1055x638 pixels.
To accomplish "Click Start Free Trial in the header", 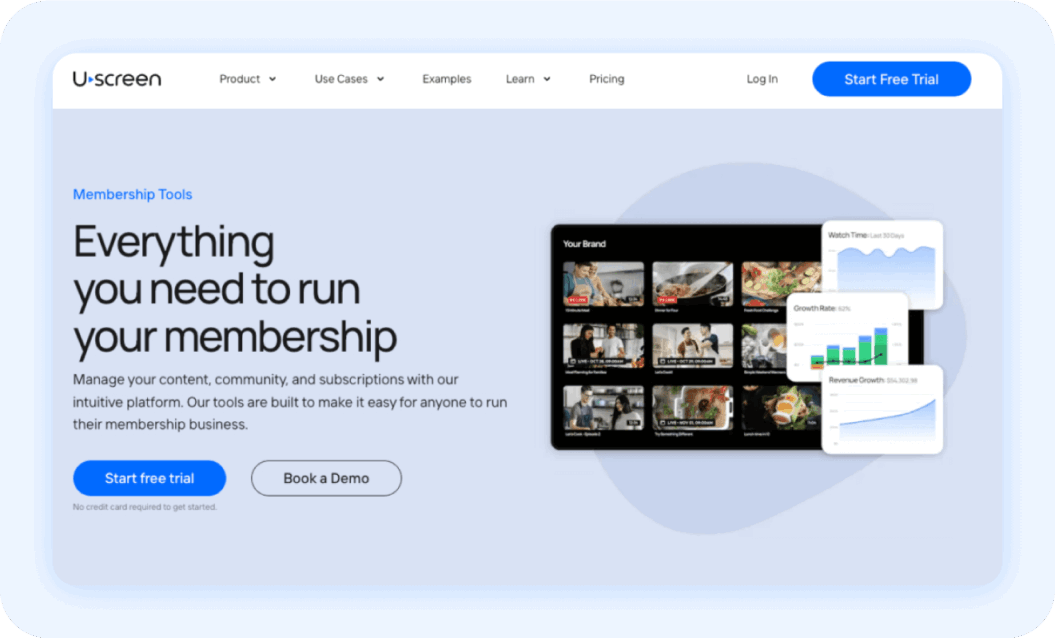I will tap(890, 79).
